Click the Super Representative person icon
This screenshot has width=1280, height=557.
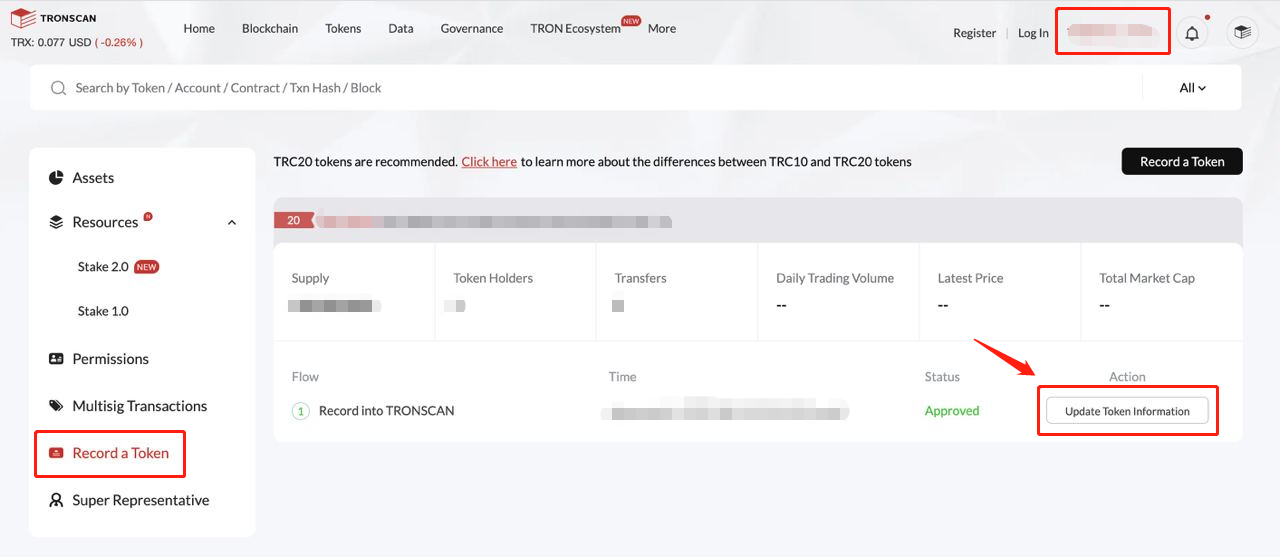[x=56, y=500]
